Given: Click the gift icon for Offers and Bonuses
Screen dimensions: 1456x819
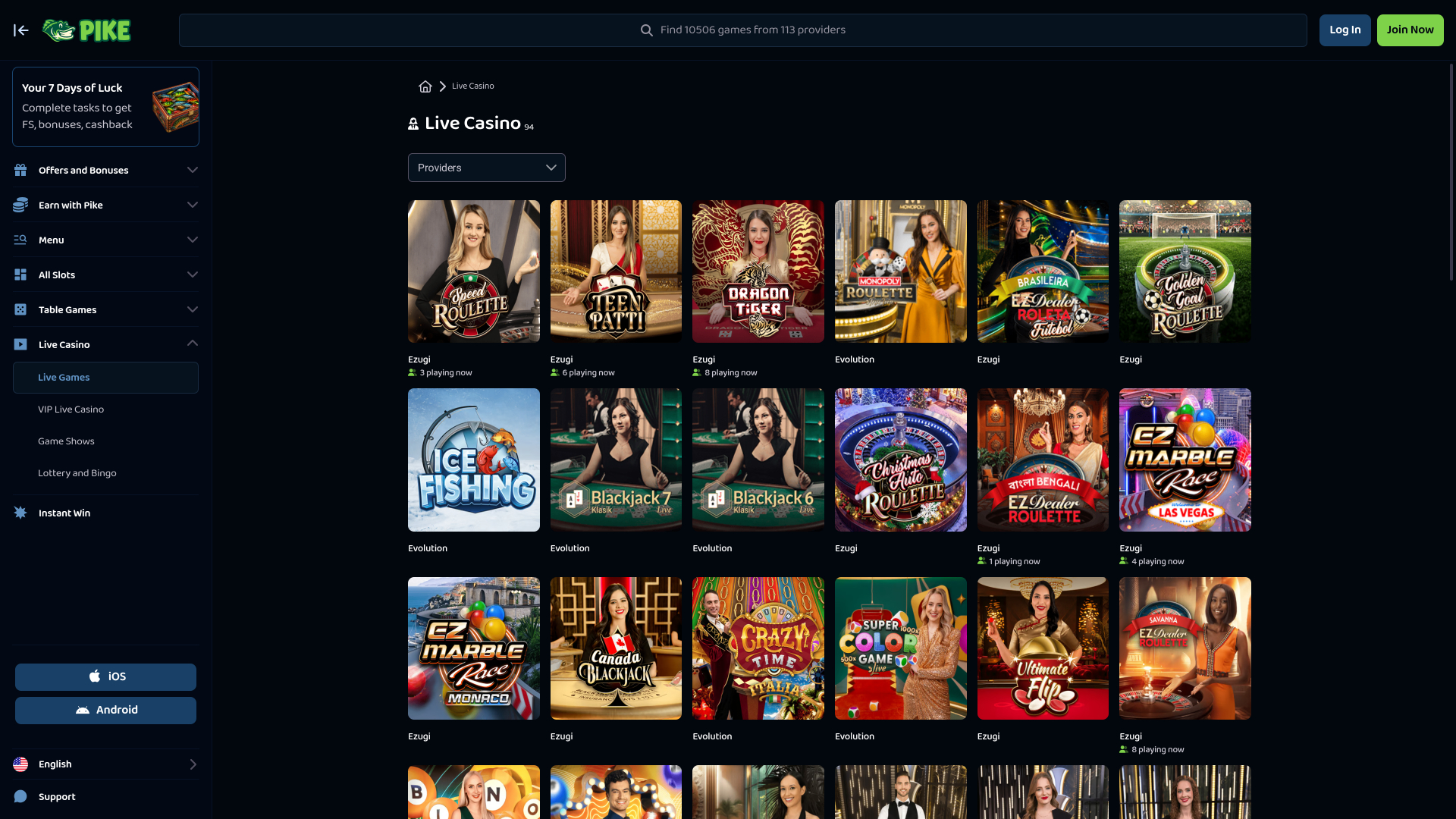Looking at the screenshot, I should click(20, 171).
